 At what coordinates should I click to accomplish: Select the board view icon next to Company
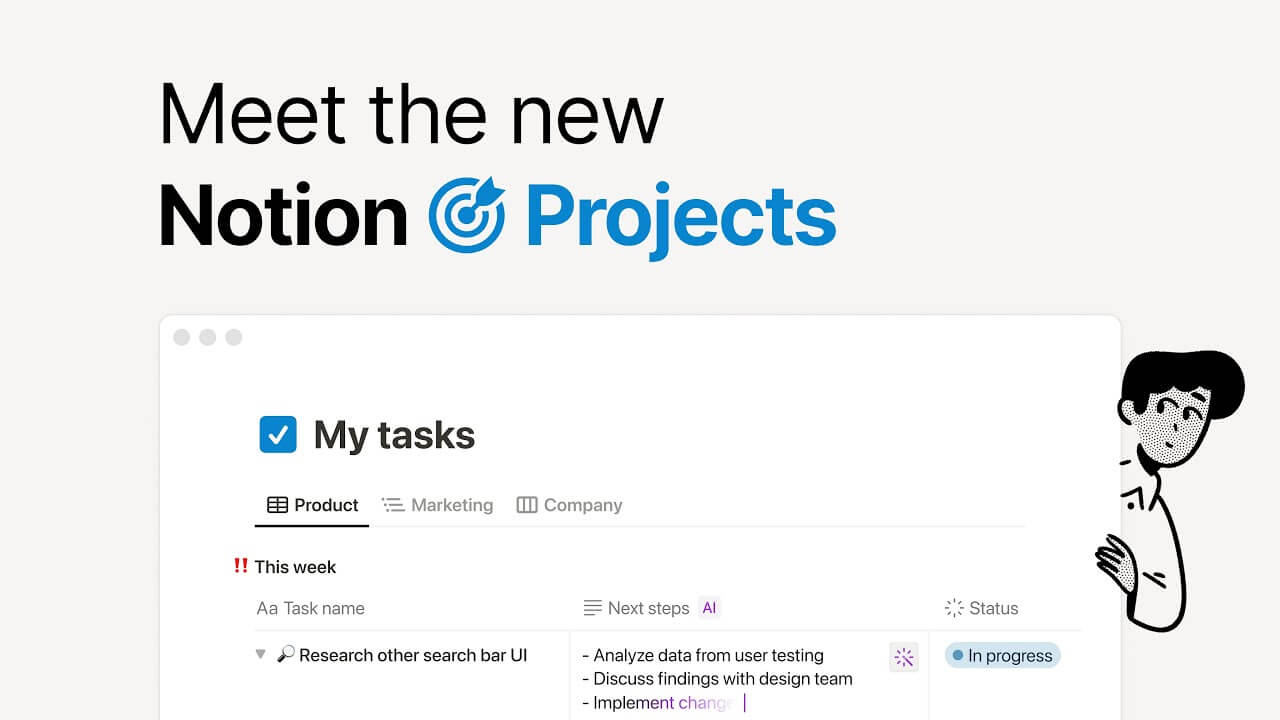click(526, 504)
